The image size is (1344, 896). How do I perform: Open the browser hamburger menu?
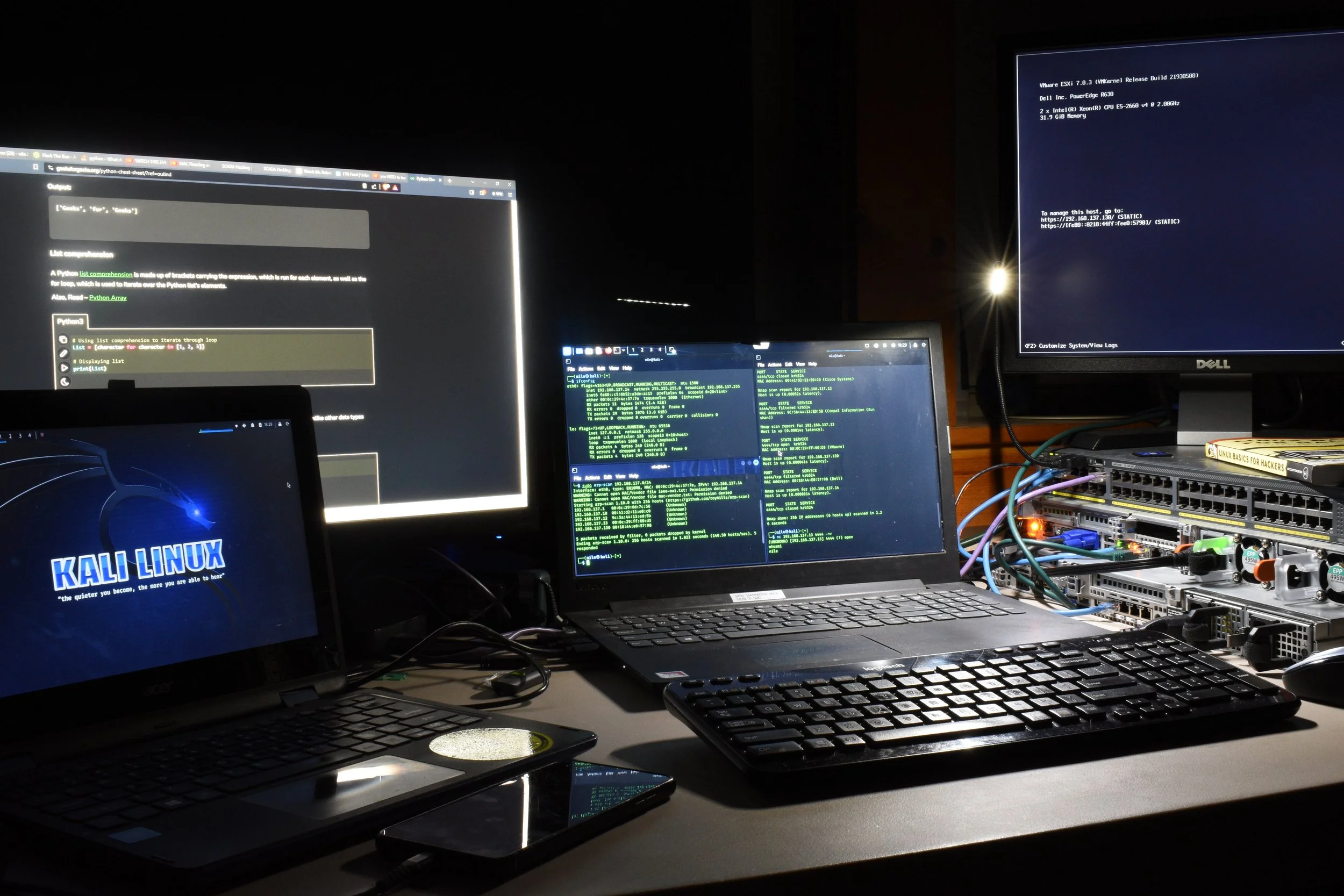point(510,194)
